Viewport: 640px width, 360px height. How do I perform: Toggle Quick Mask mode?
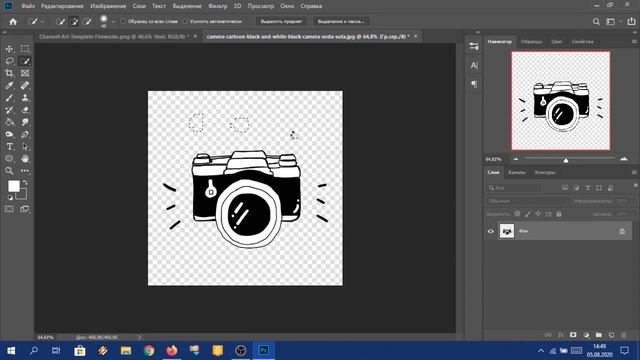9,209
